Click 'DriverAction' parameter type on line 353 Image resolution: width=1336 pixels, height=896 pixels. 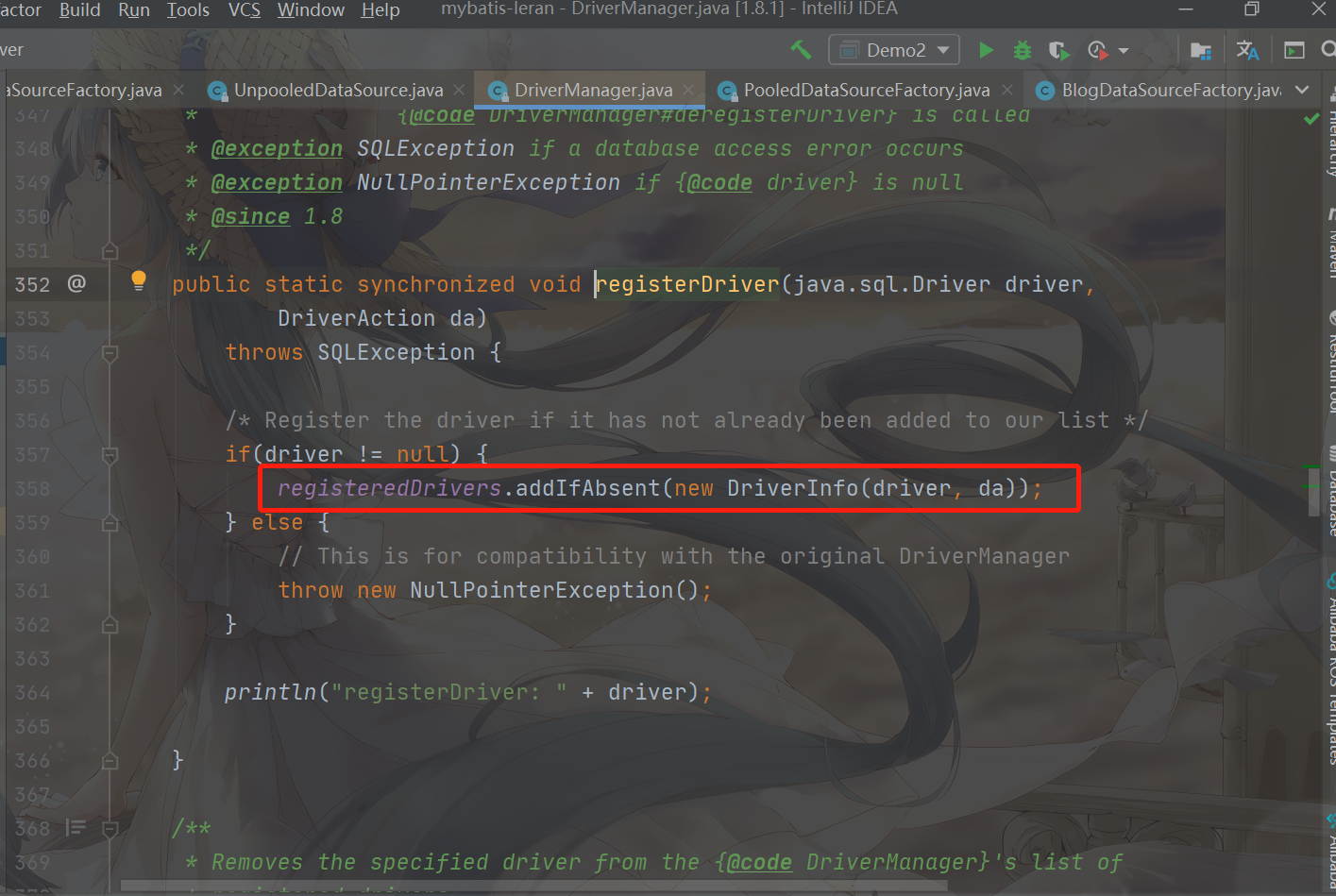coord(356,318)
